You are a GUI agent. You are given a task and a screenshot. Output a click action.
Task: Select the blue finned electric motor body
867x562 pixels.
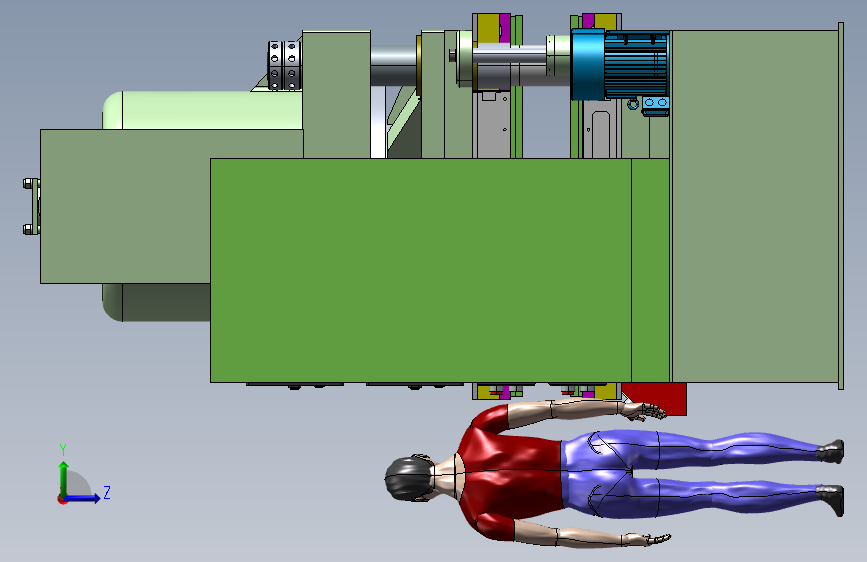(636, 65)
